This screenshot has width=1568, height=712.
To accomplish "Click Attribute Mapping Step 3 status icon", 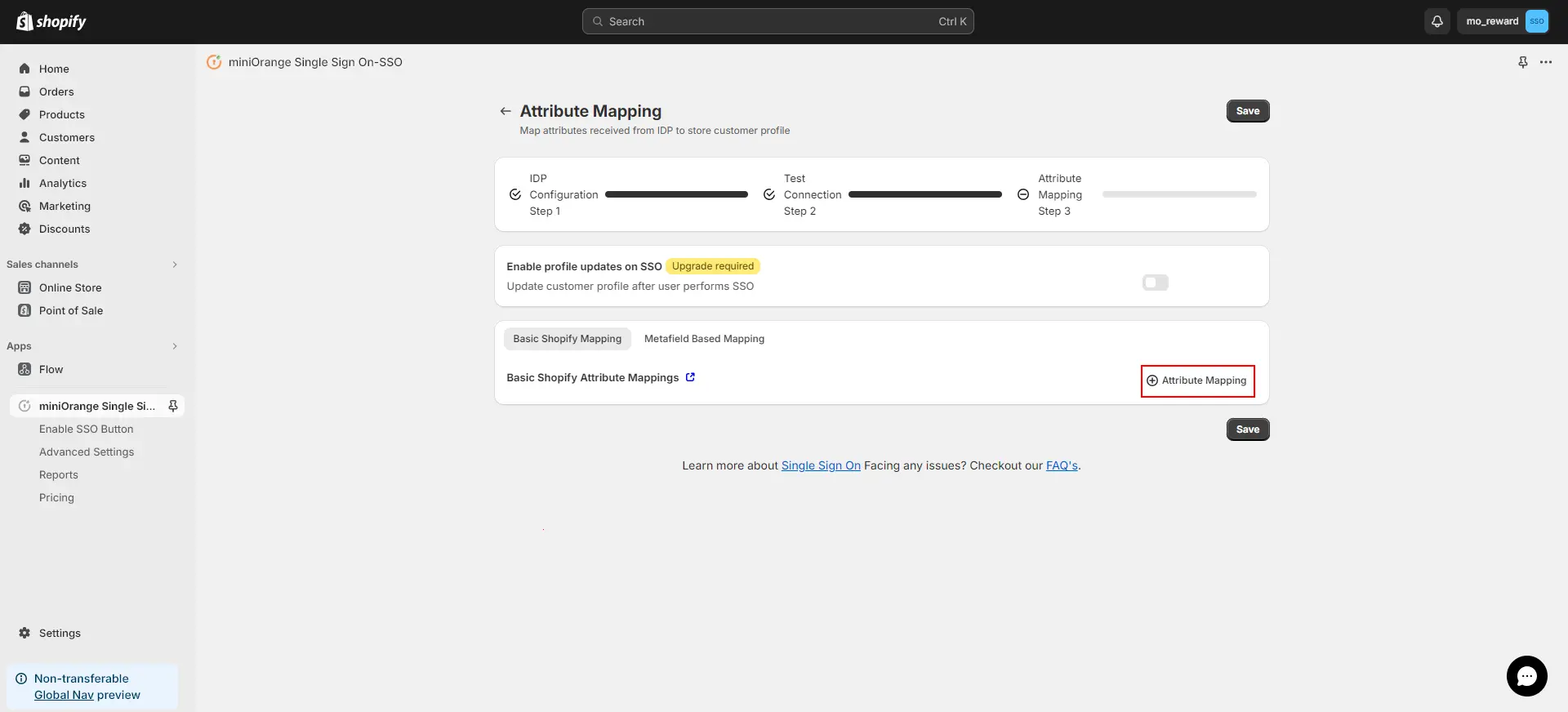I will coord(1023,194).
